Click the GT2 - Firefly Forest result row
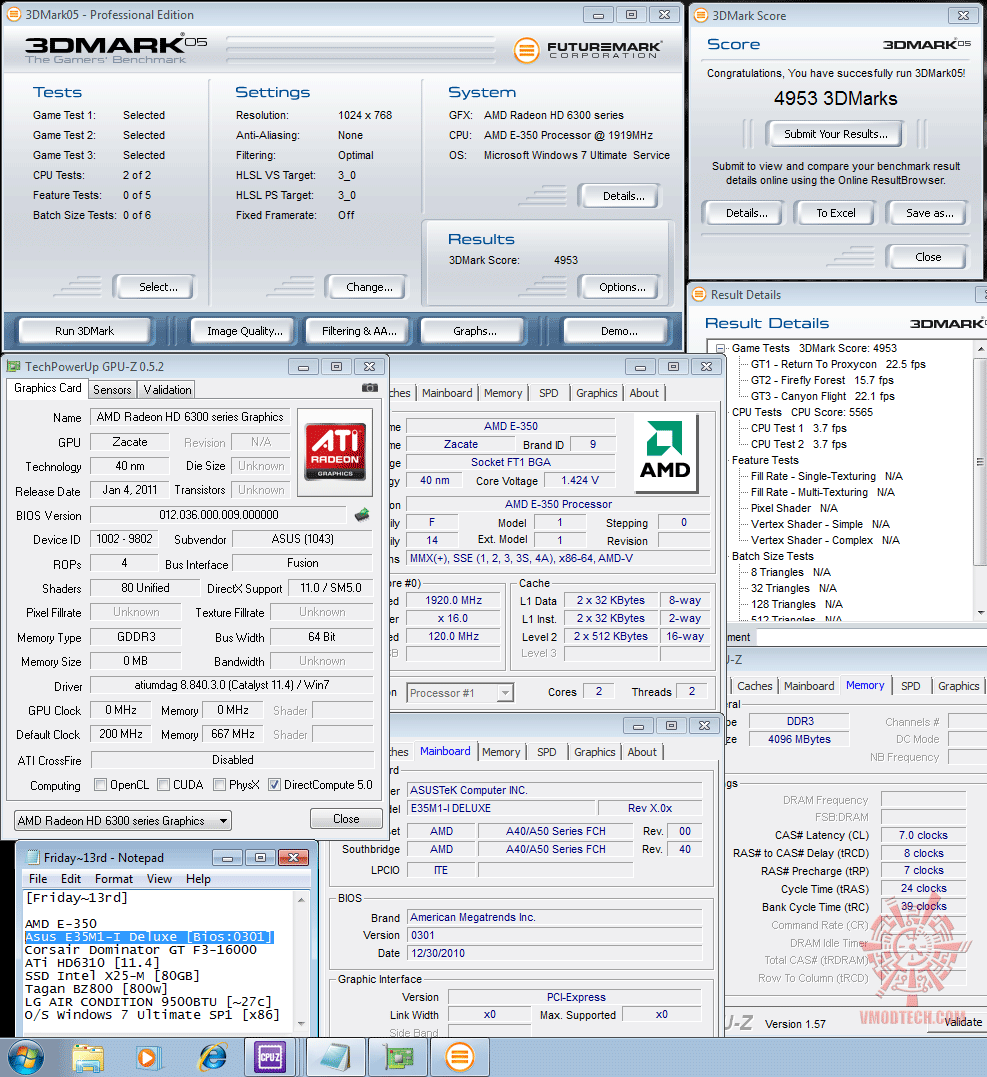 [x=821, y=380]
